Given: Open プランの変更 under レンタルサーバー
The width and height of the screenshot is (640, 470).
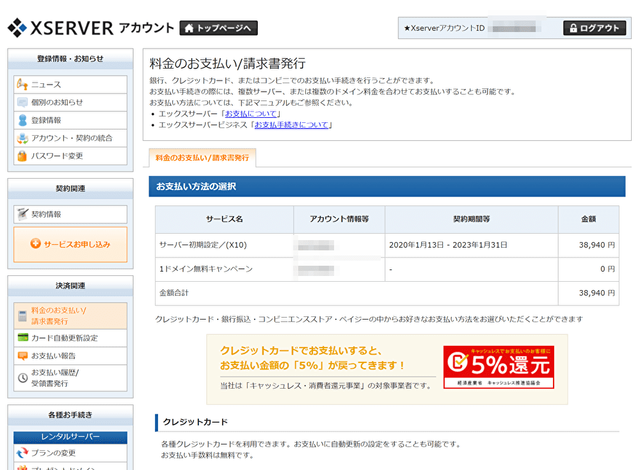Looking at the screenshot, I should [70, 453].
